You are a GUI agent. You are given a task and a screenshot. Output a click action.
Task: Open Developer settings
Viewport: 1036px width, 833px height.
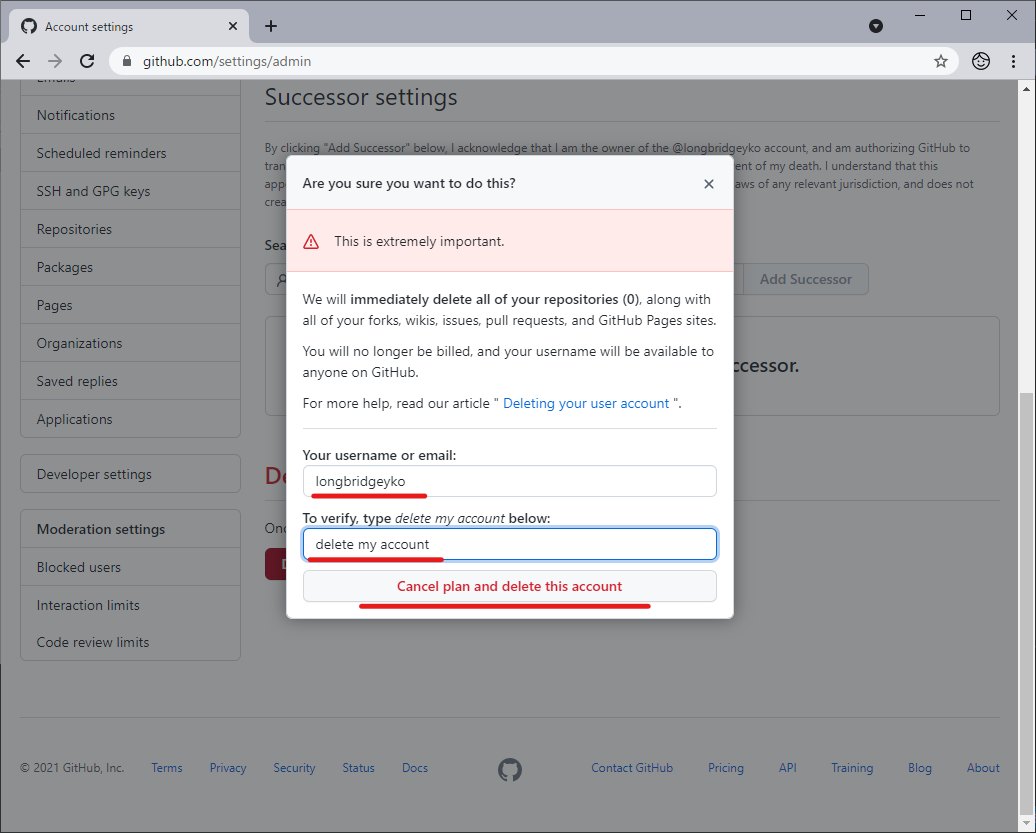point(130,474)
